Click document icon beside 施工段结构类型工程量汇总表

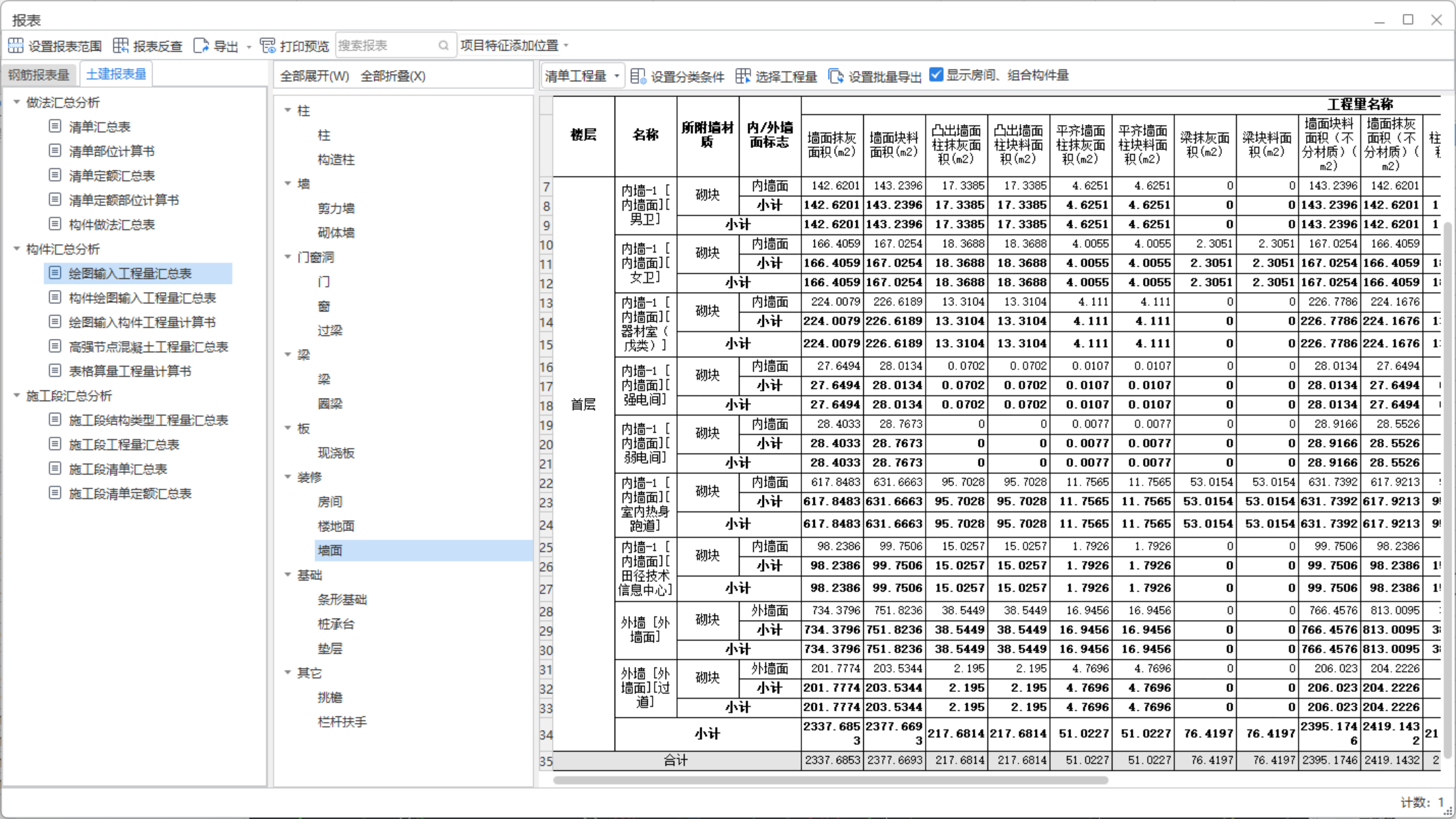click(x=55, y=420)
